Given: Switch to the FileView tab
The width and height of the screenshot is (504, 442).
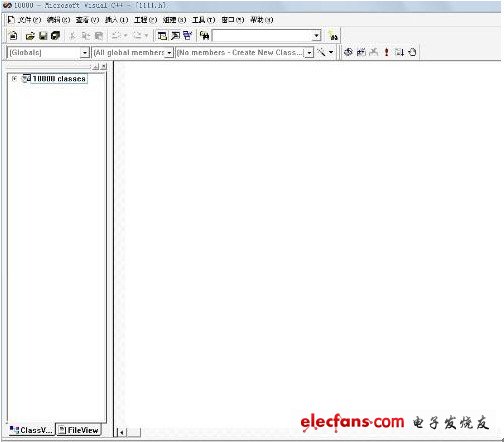Looking at the screenshot, I should (x=79, y=430).
